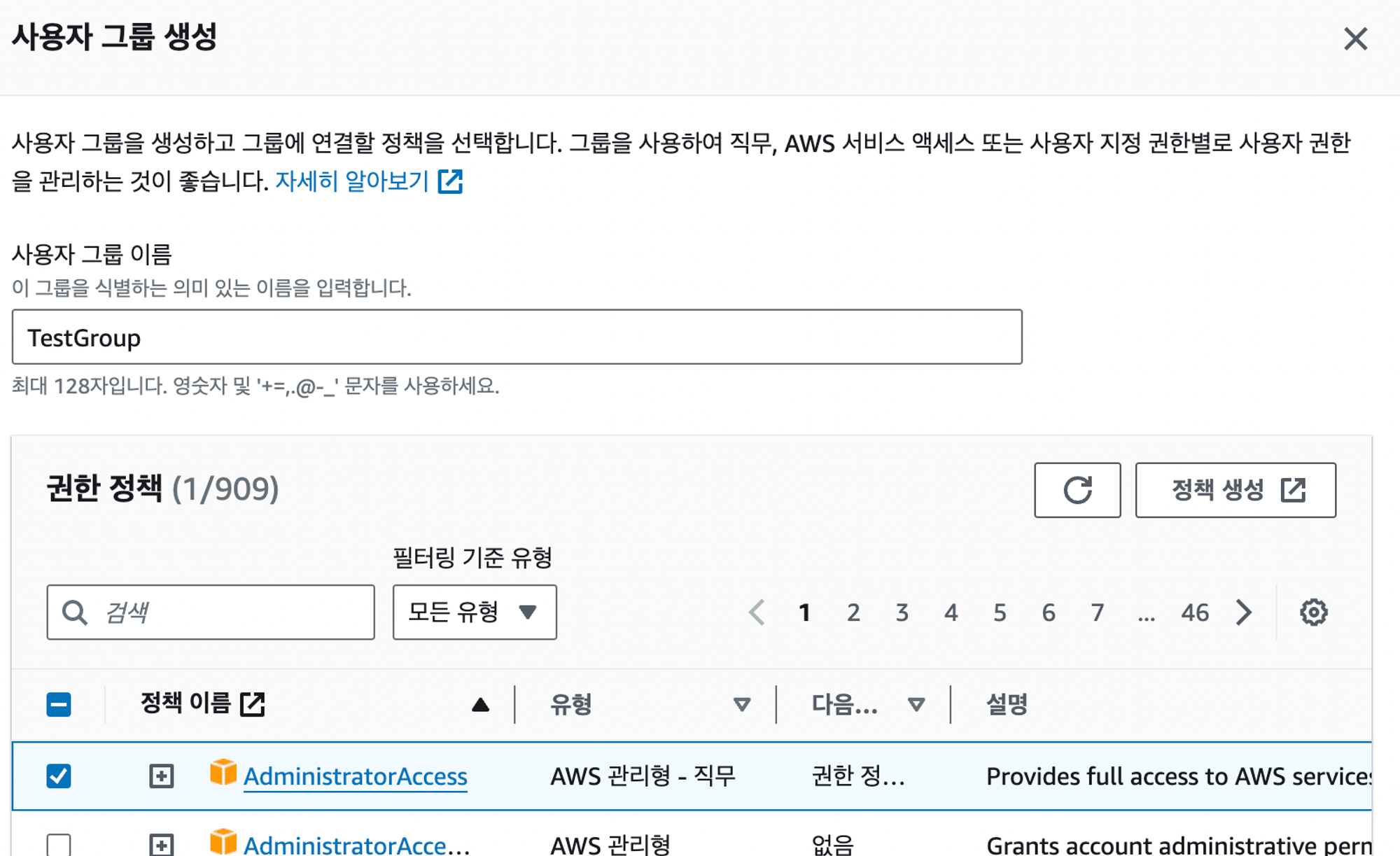Sort by 유형 column arrow
Image resolution: width=1400 pixels, height=856 pixels.
click(741, 704)
